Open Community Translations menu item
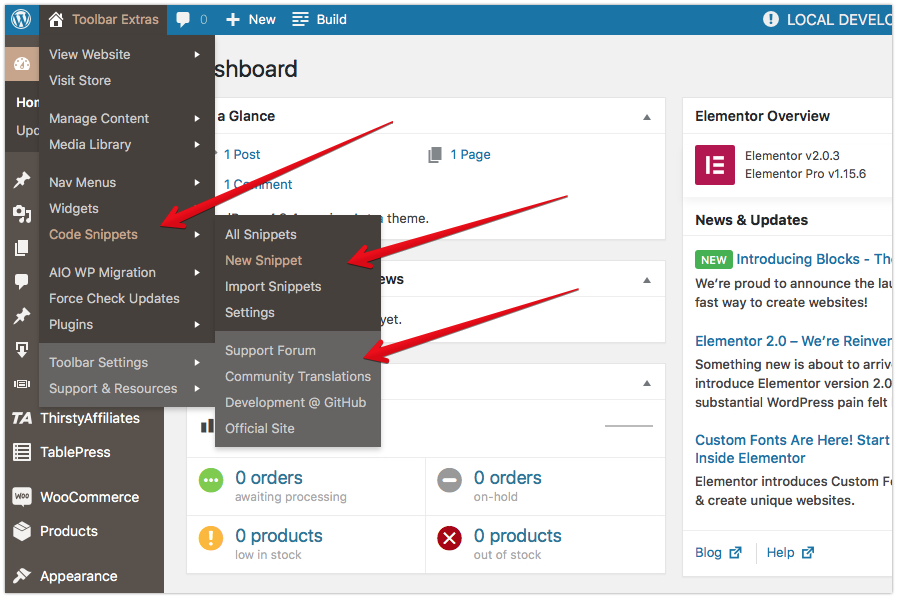This screenshot has height=598, width=897. pos(298,377)
